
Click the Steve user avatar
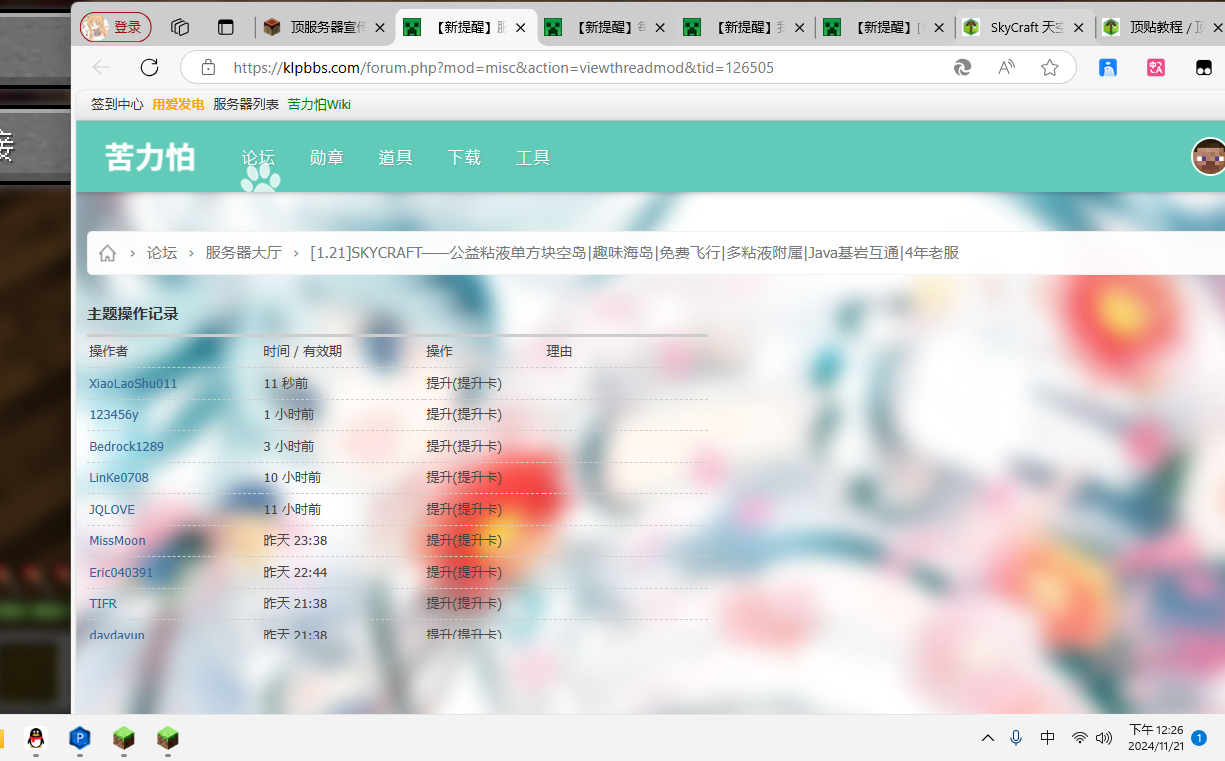click(x=1209, y=157)
